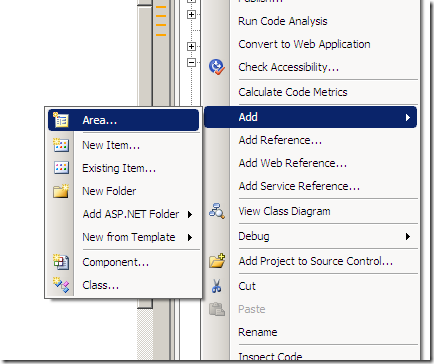This screenshot has height=364, width=434.
Task: Collapse the tree node with minus box
Action: (191, 62)
